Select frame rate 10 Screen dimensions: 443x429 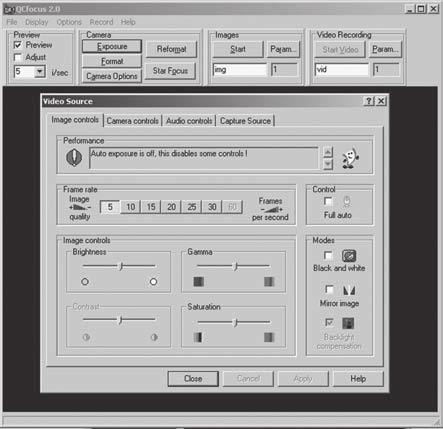[130, 207]
